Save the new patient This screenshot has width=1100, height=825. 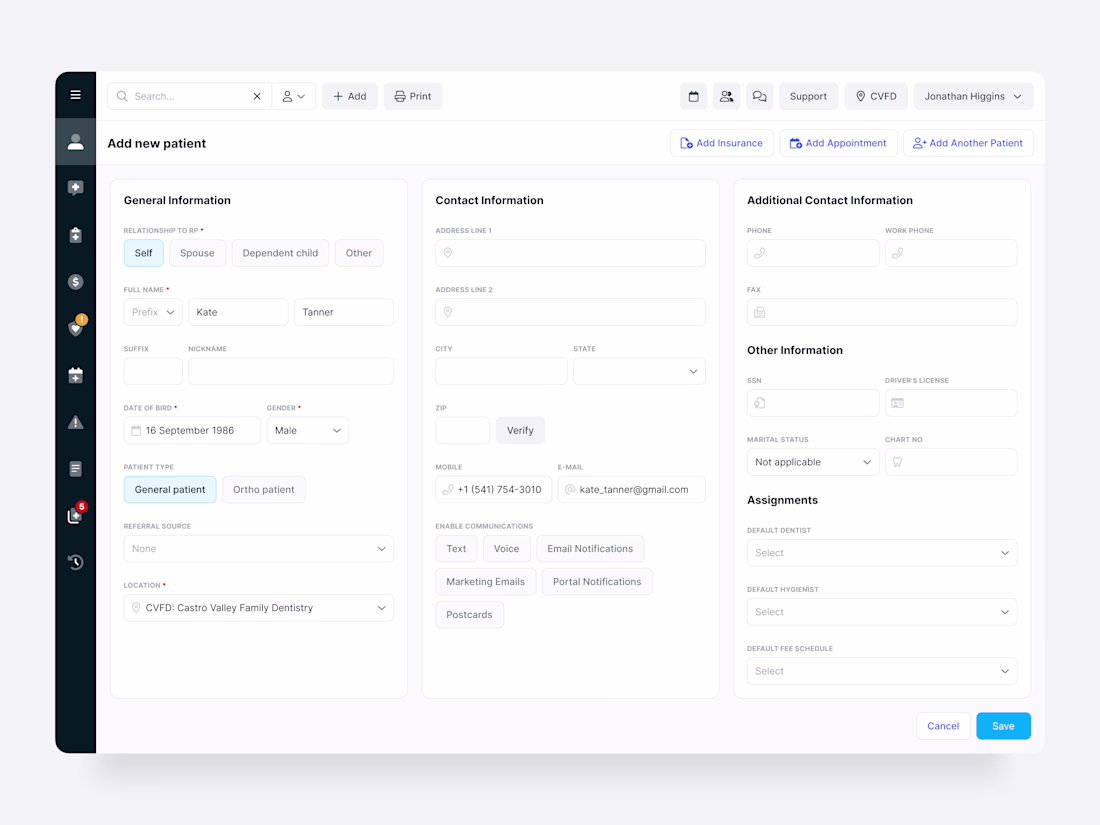(x=1003, y=726)
